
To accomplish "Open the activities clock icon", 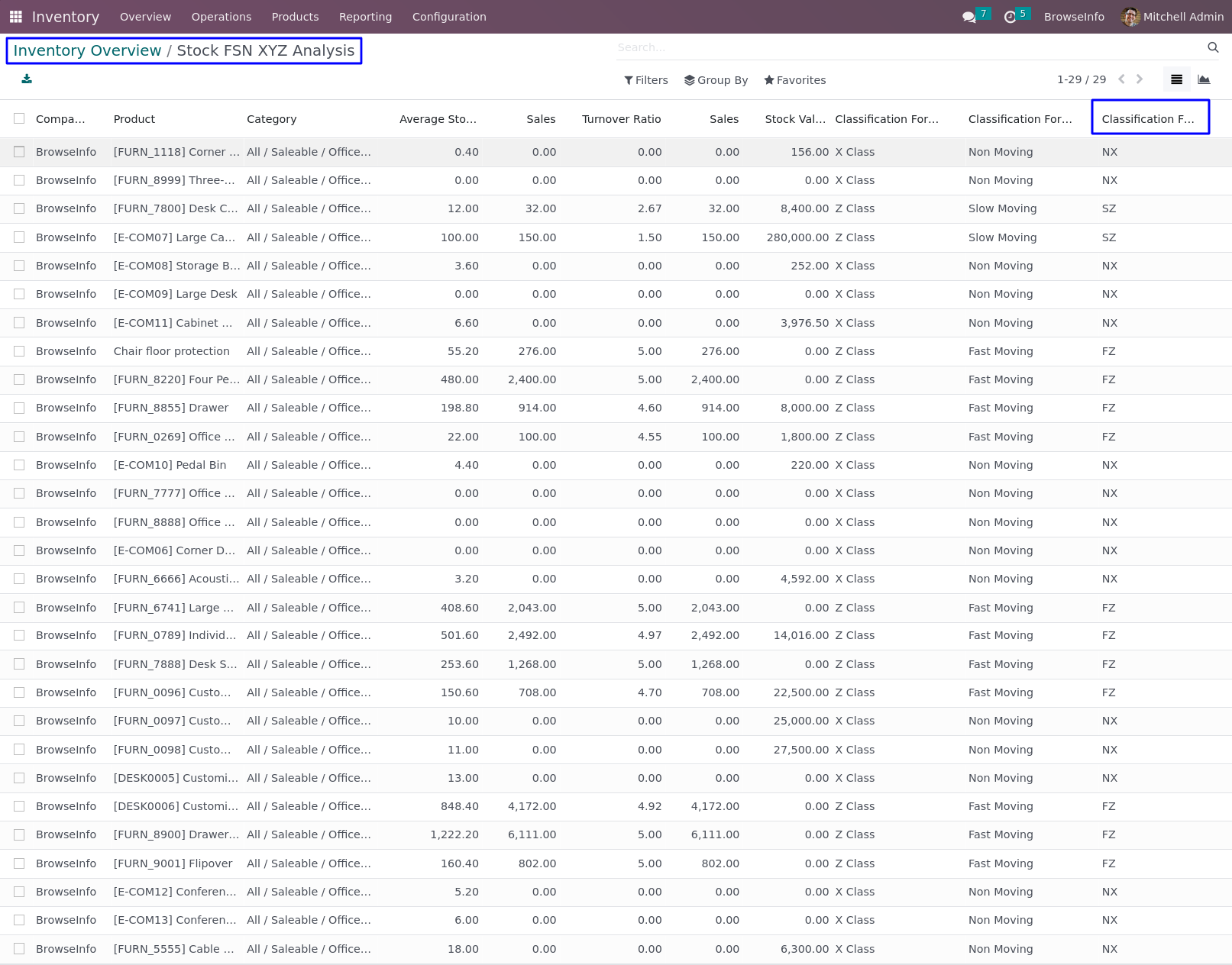I will [x=1010, y=17].
